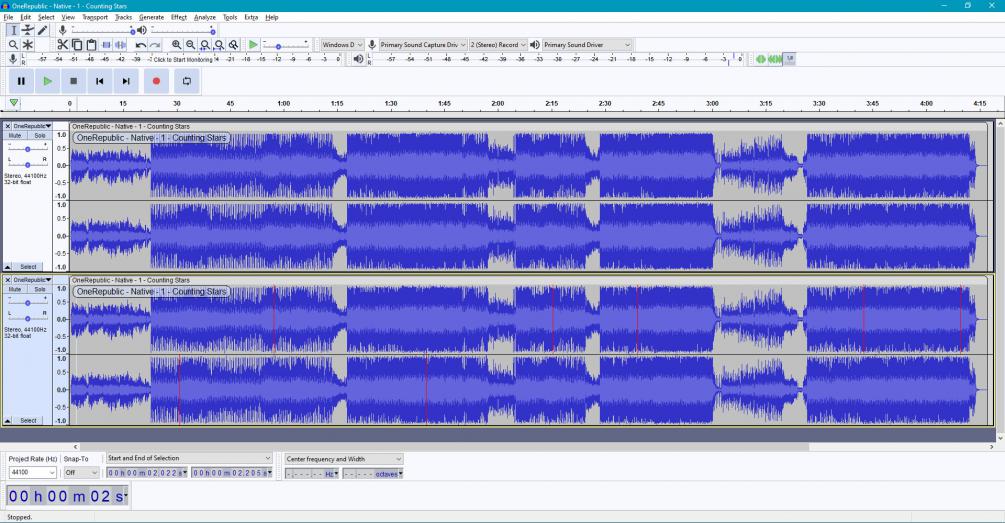1005x523 pixels.
Task: Click the Paste clipboard icon
Action: (91, 45)
